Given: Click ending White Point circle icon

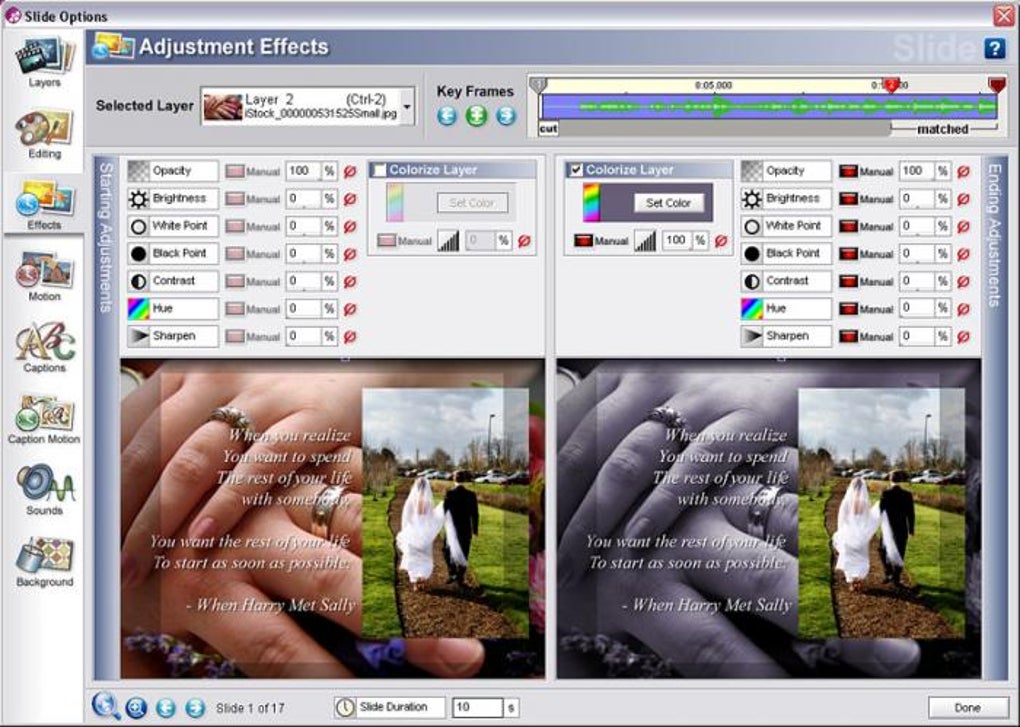Looking at the screenshot, I should click(x=751, y=226).
